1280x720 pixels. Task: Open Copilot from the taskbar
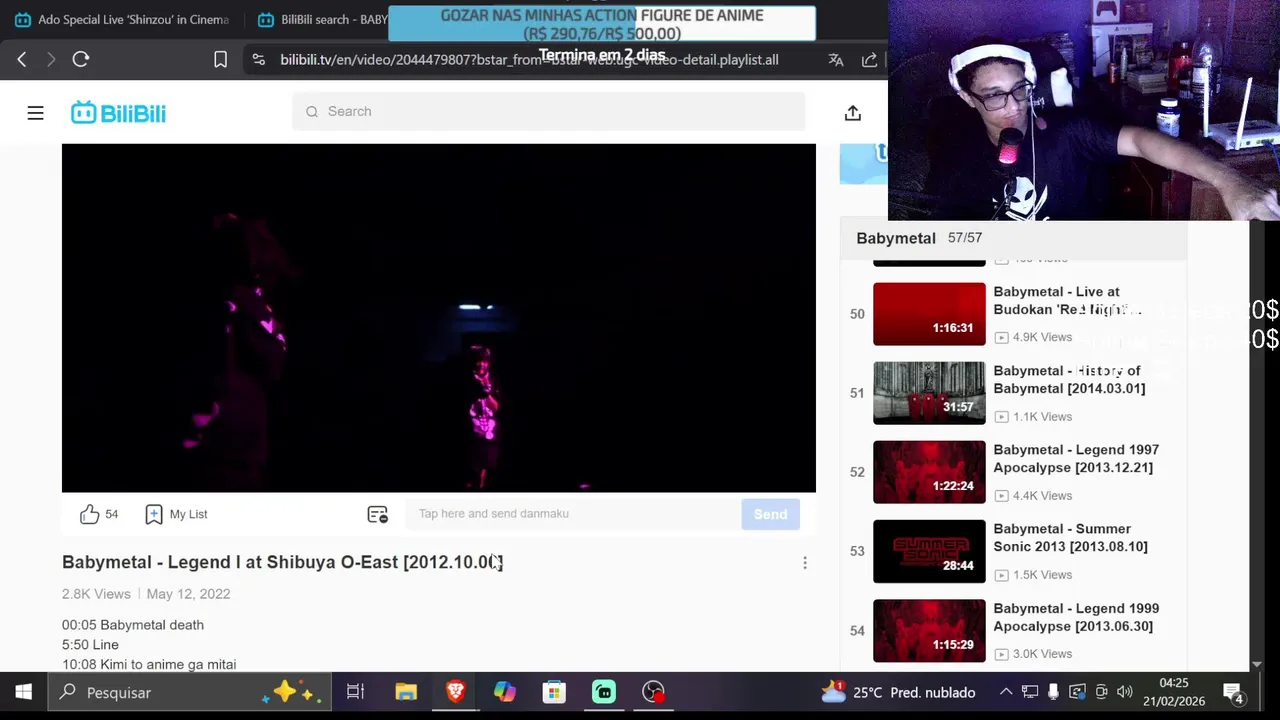click(504, 692)
